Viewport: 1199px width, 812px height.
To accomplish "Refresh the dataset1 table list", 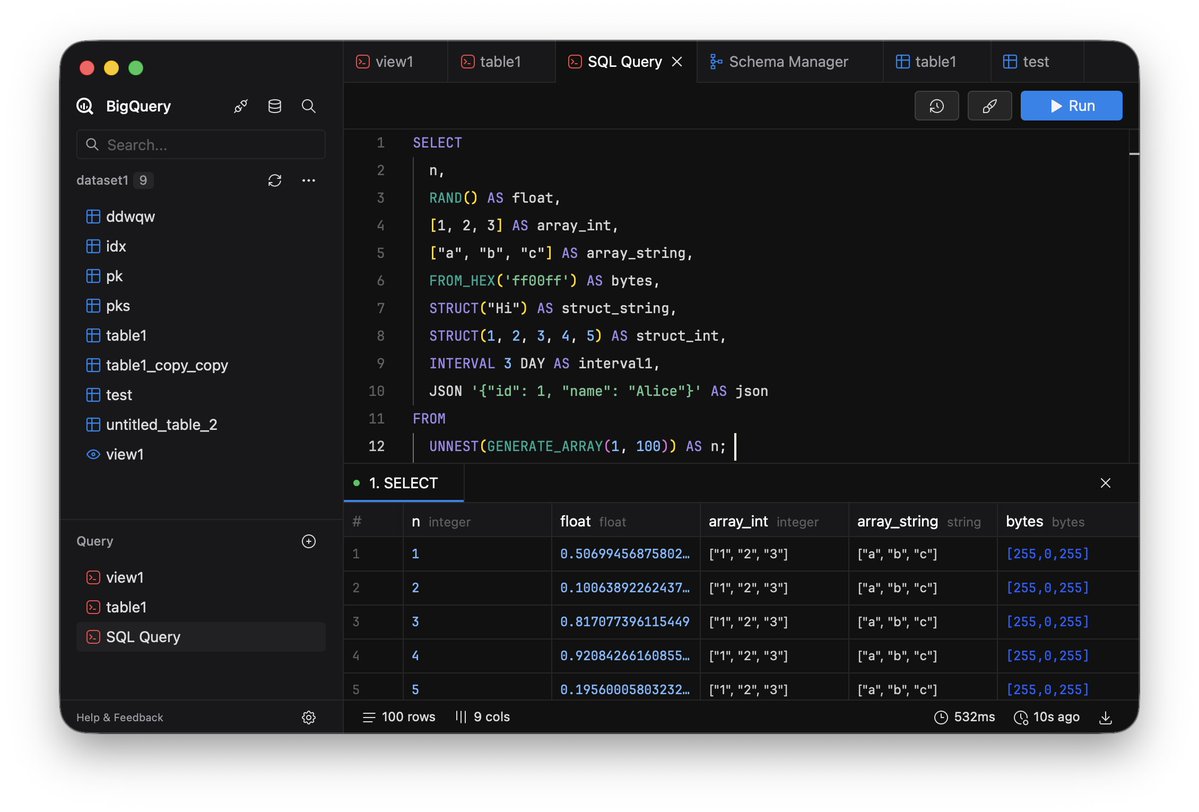I will point(275,181).
